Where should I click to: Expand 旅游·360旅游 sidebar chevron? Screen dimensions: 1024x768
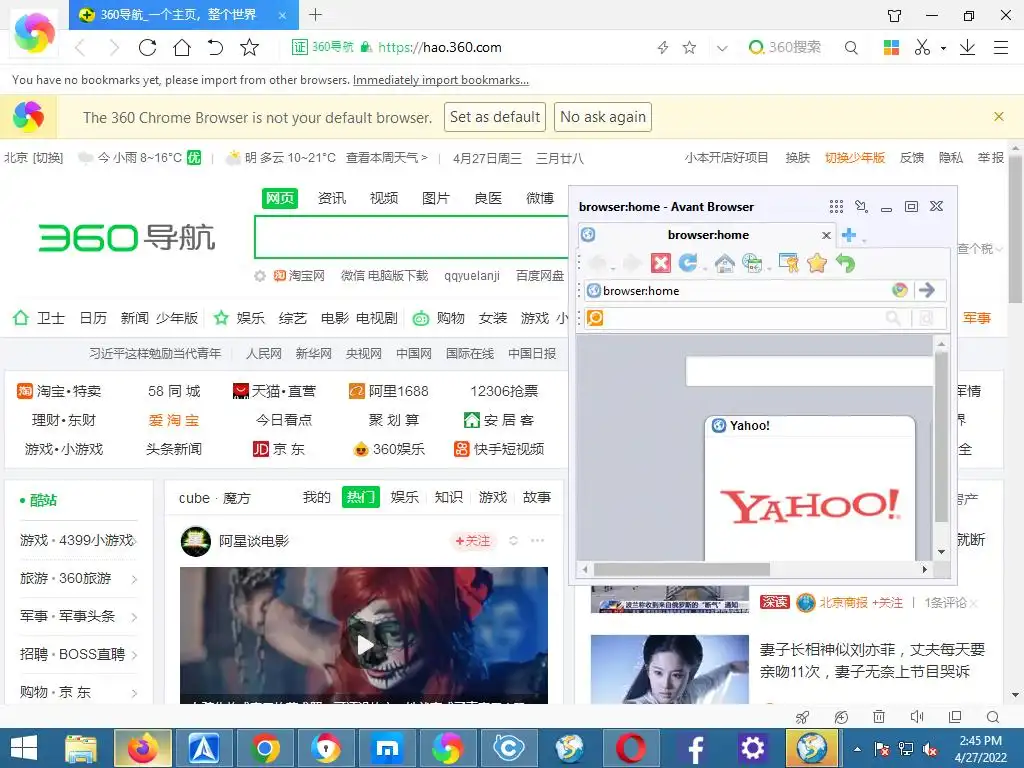click(x=134, y=579)
